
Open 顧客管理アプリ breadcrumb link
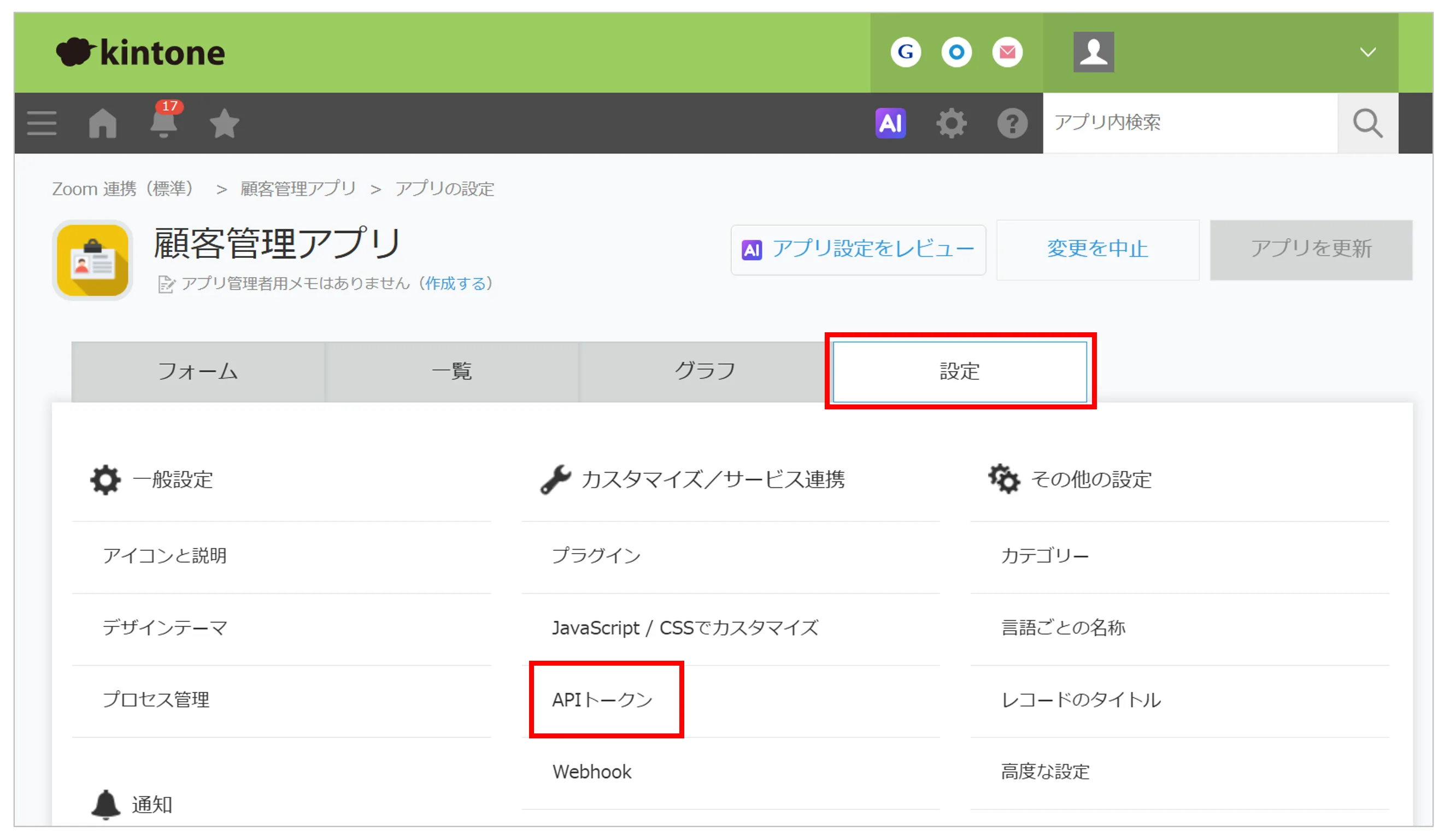coord(298,189)
